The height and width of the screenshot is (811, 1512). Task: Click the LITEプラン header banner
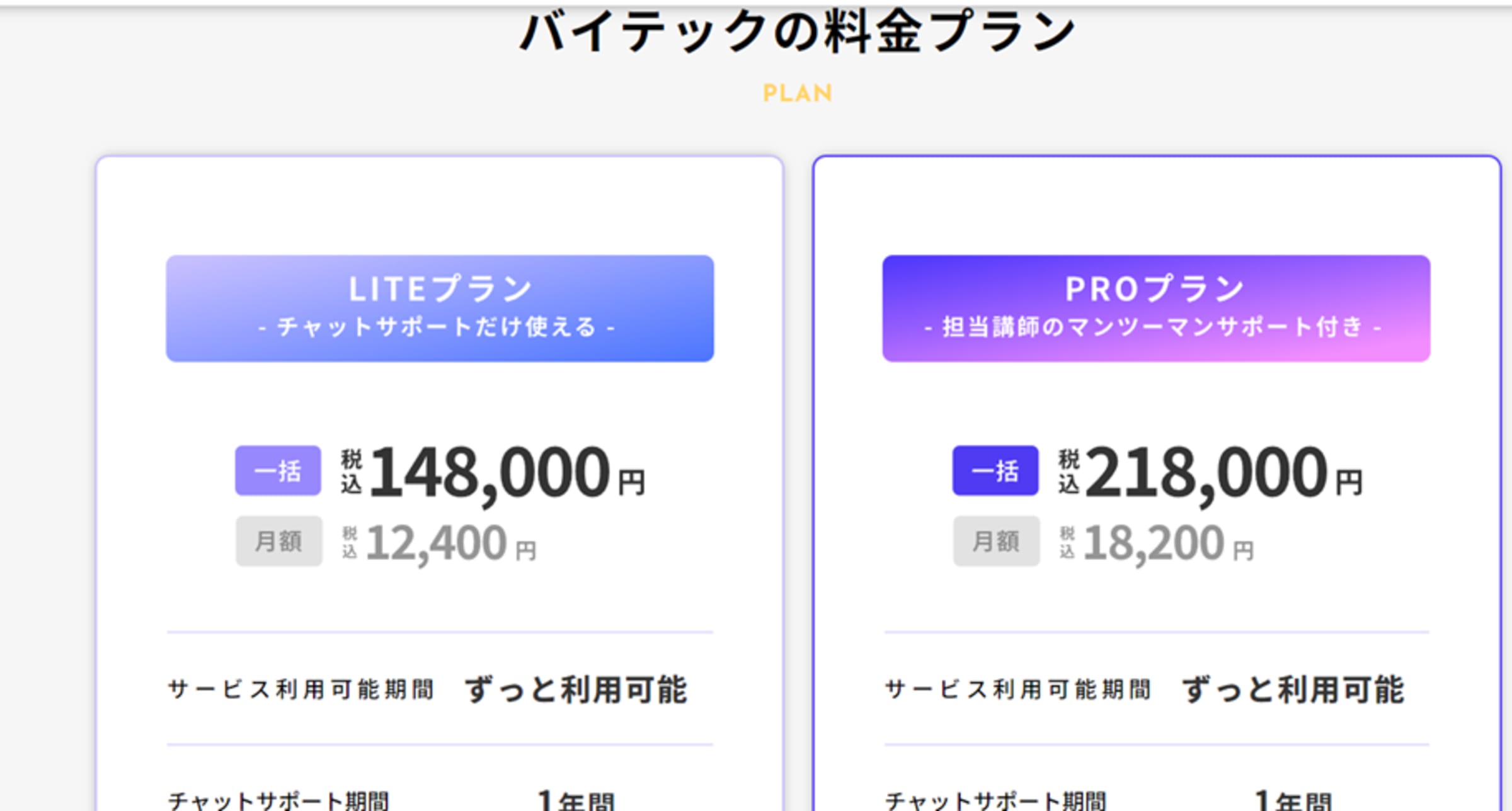[x=440, y=308]
